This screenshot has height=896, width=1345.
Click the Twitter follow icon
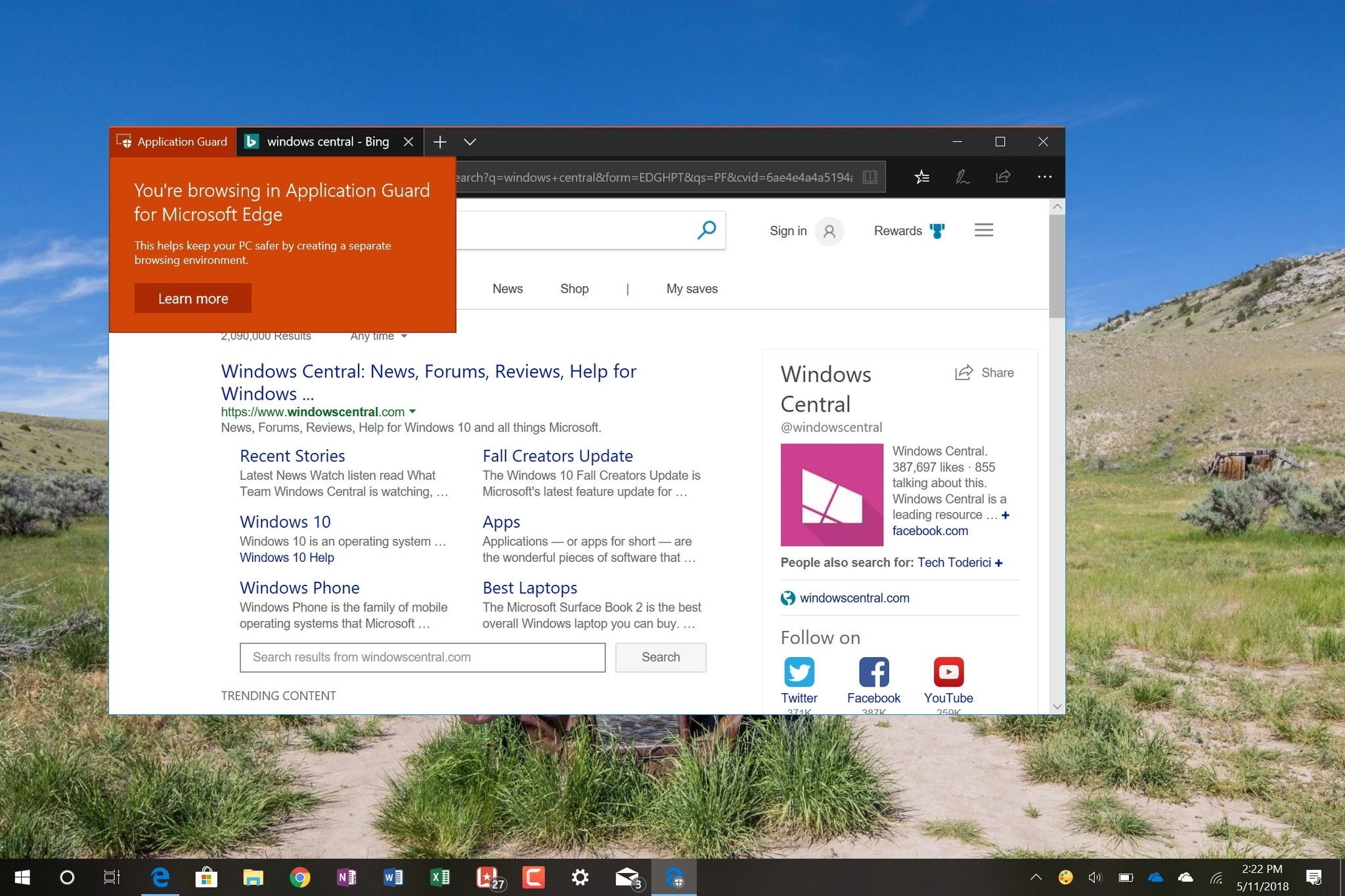point(799,672)
